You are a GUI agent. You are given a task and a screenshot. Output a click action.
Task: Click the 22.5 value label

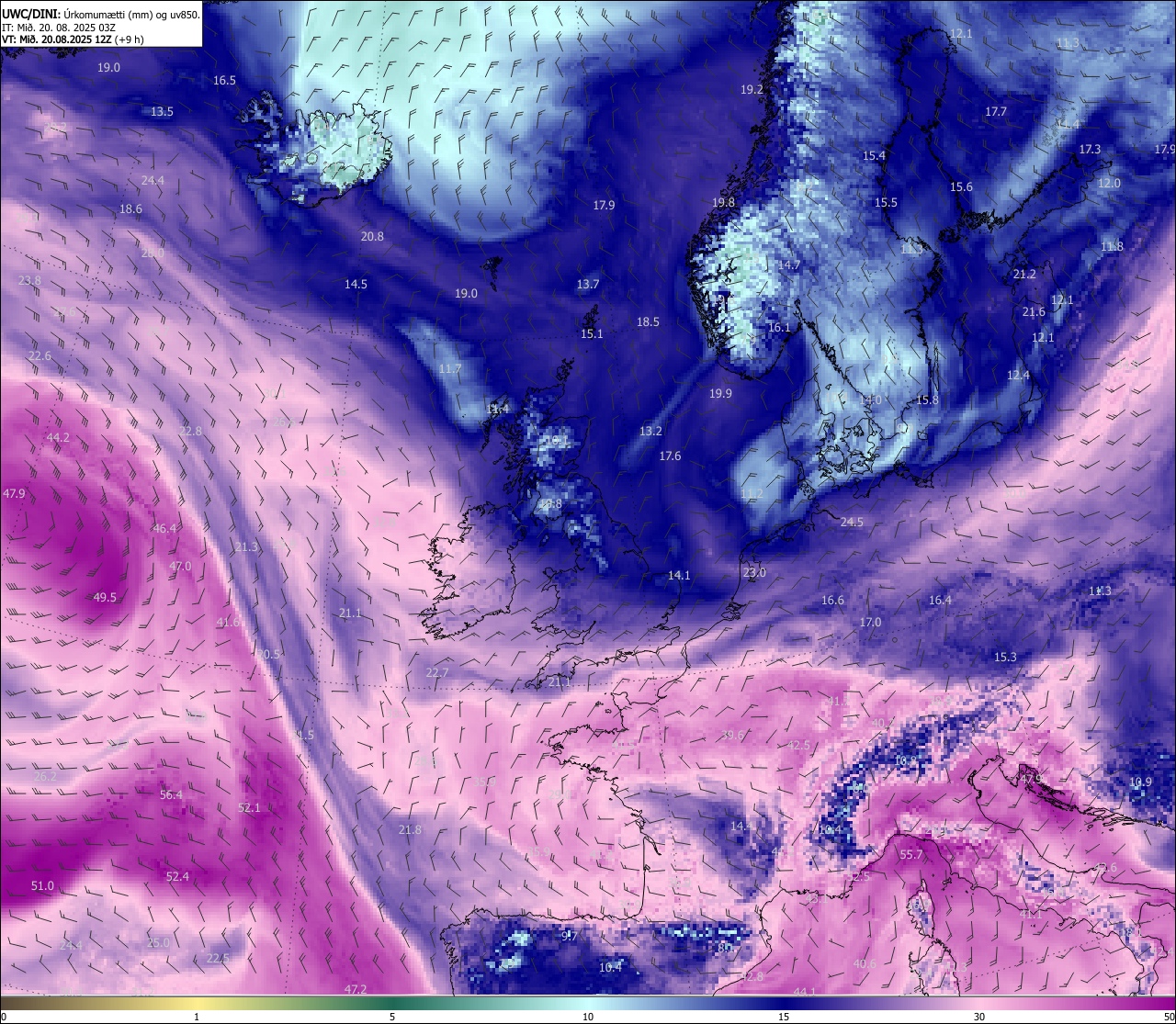click(218, 959)
